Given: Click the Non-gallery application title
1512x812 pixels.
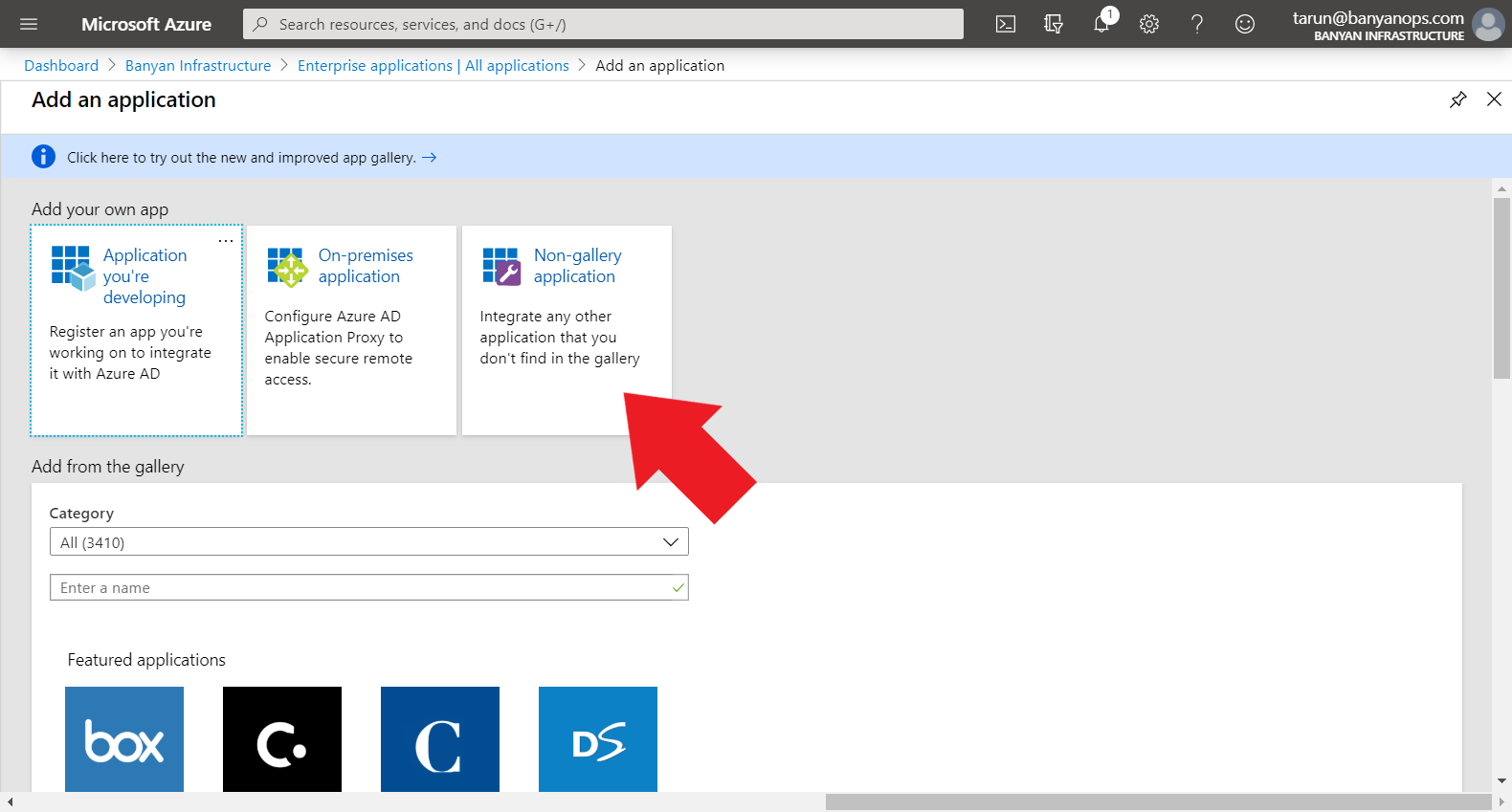Looking at the screenshot, I should pos(578,266).
